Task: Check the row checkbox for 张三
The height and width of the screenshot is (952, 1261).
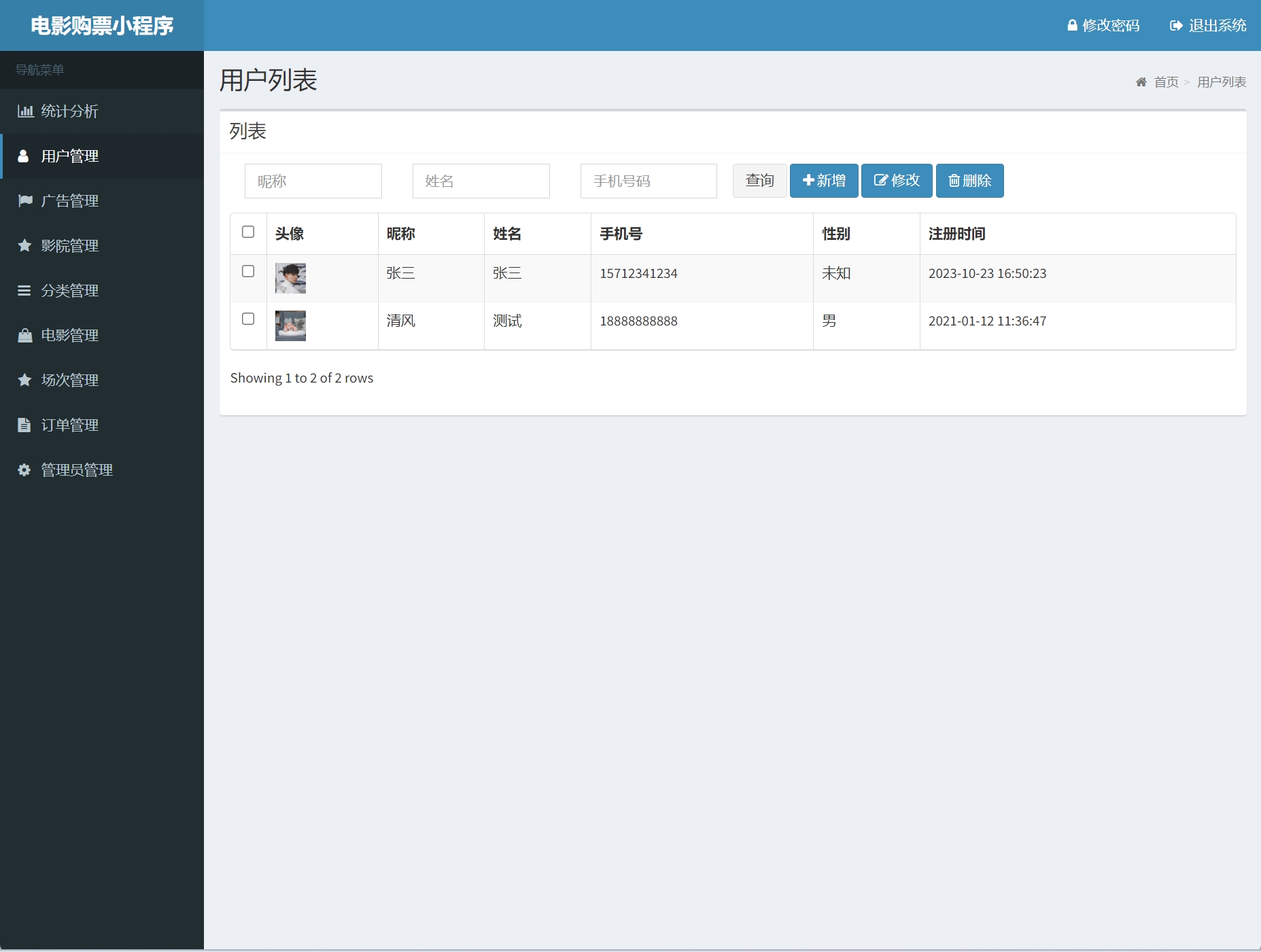Action: pyautogui.click(x=248, y=272)
